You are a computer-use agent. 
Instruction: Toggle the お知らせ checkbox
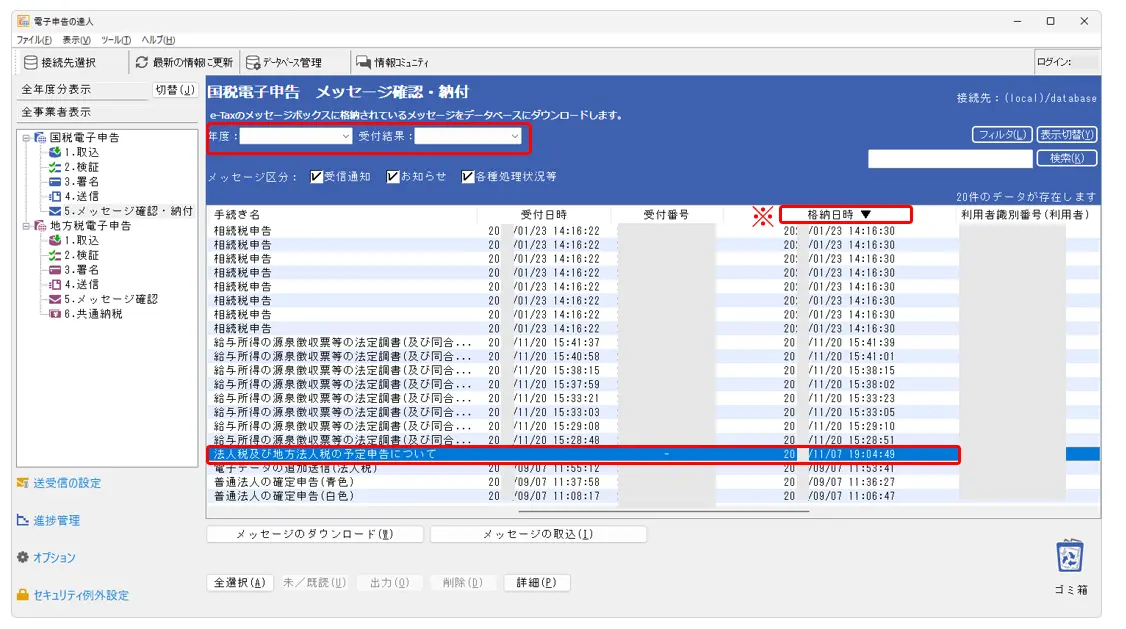(x=393, y=177)
